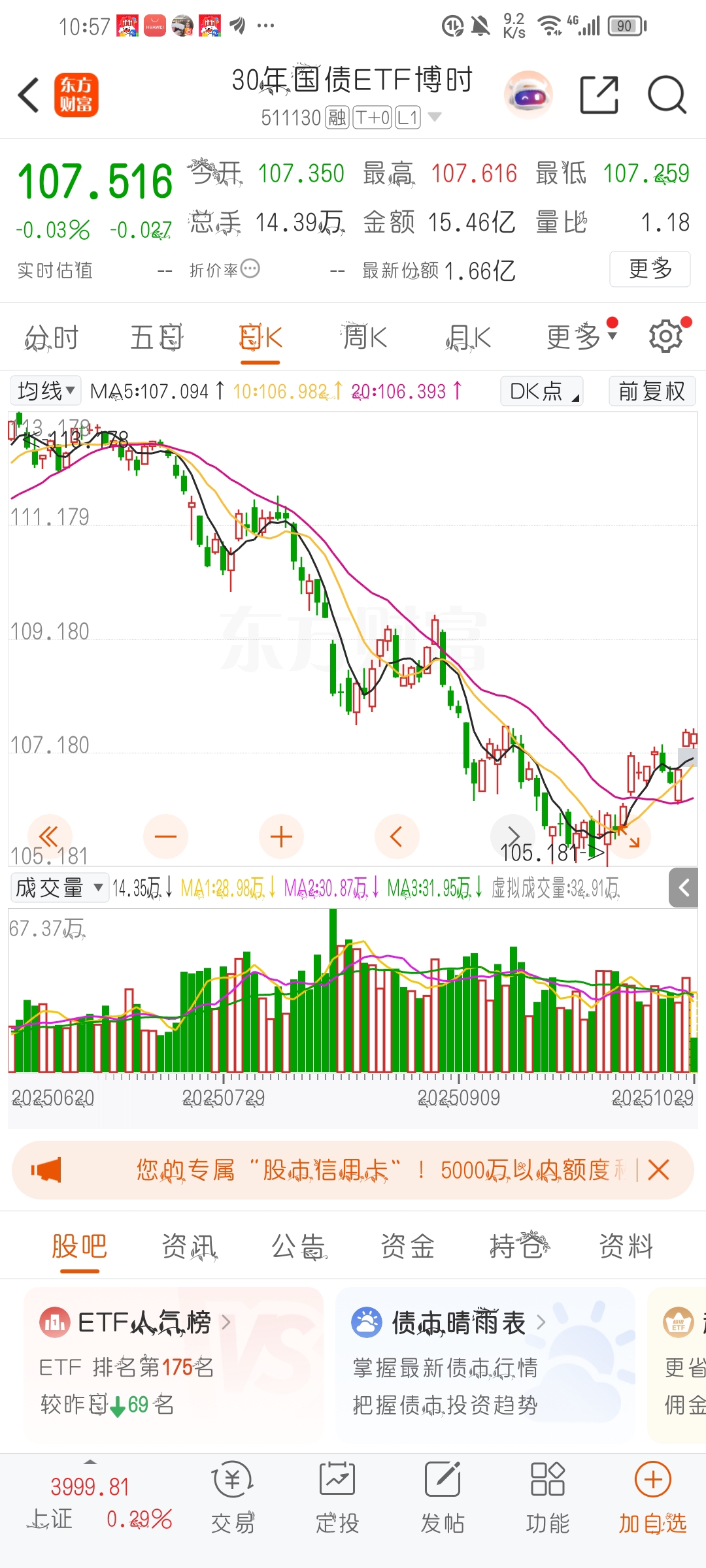
Task: Open the 资料 tab
Action: (626, 1246)
